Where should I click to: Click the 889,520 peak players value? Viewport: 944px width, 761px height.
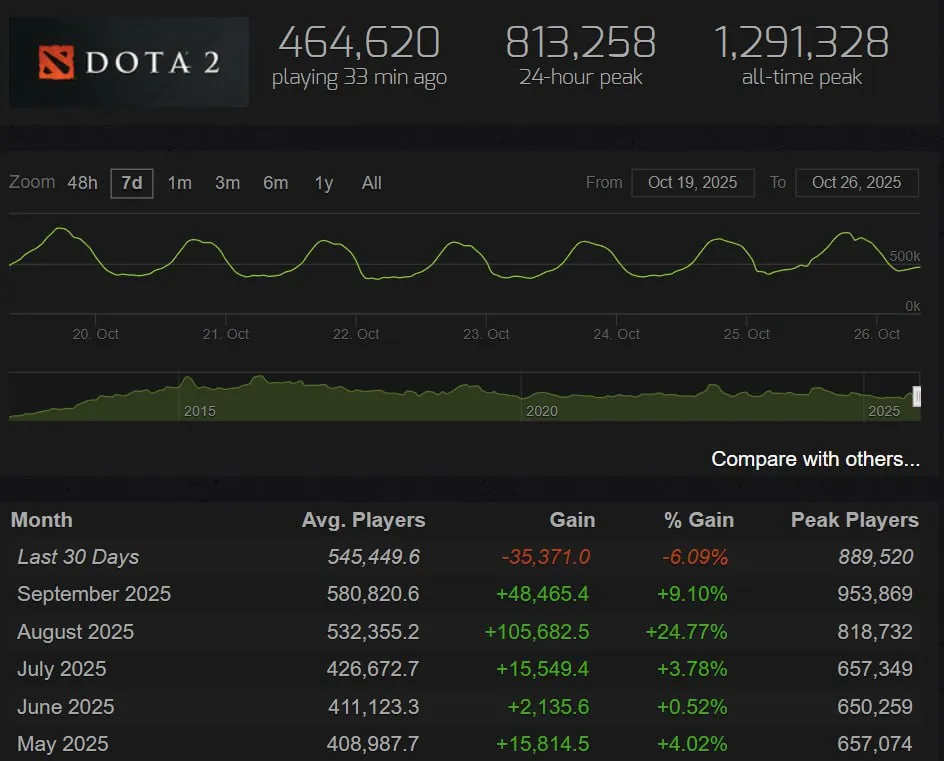[875, 557]
